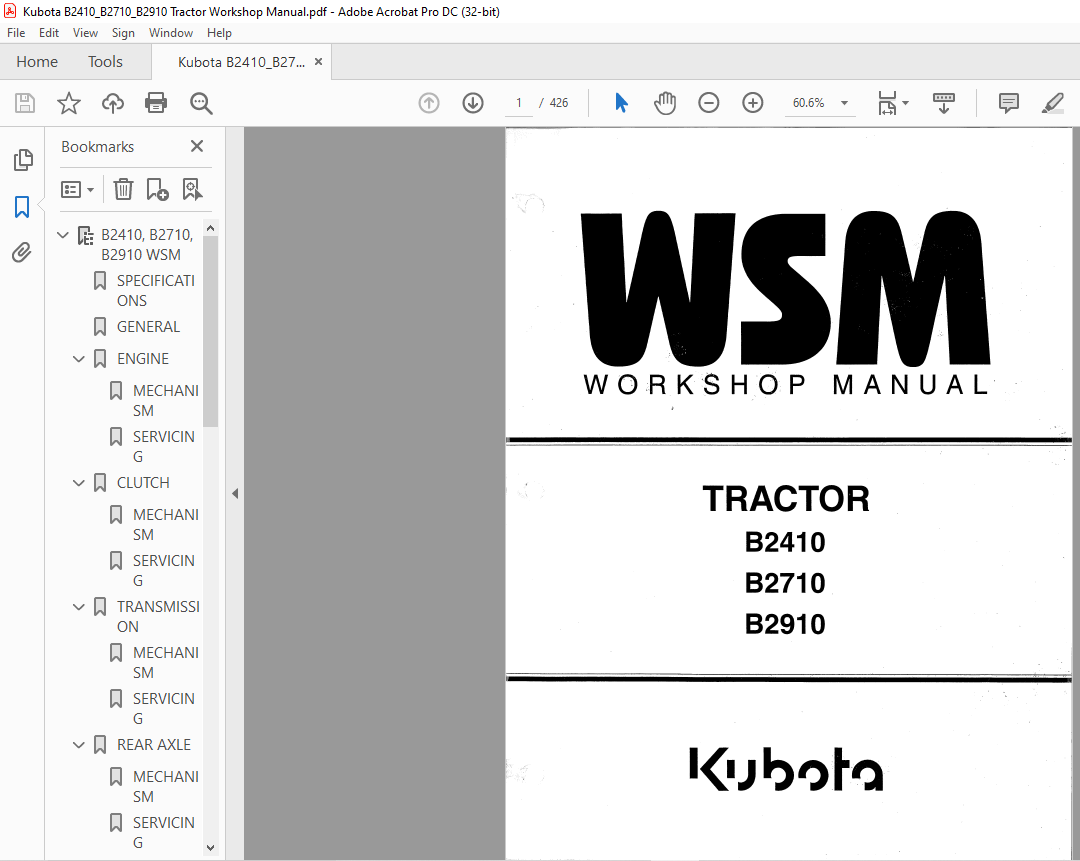This screenshot has height=861, width=1080.
Task: Print the document using printer icon
Action: pos(156,103)
